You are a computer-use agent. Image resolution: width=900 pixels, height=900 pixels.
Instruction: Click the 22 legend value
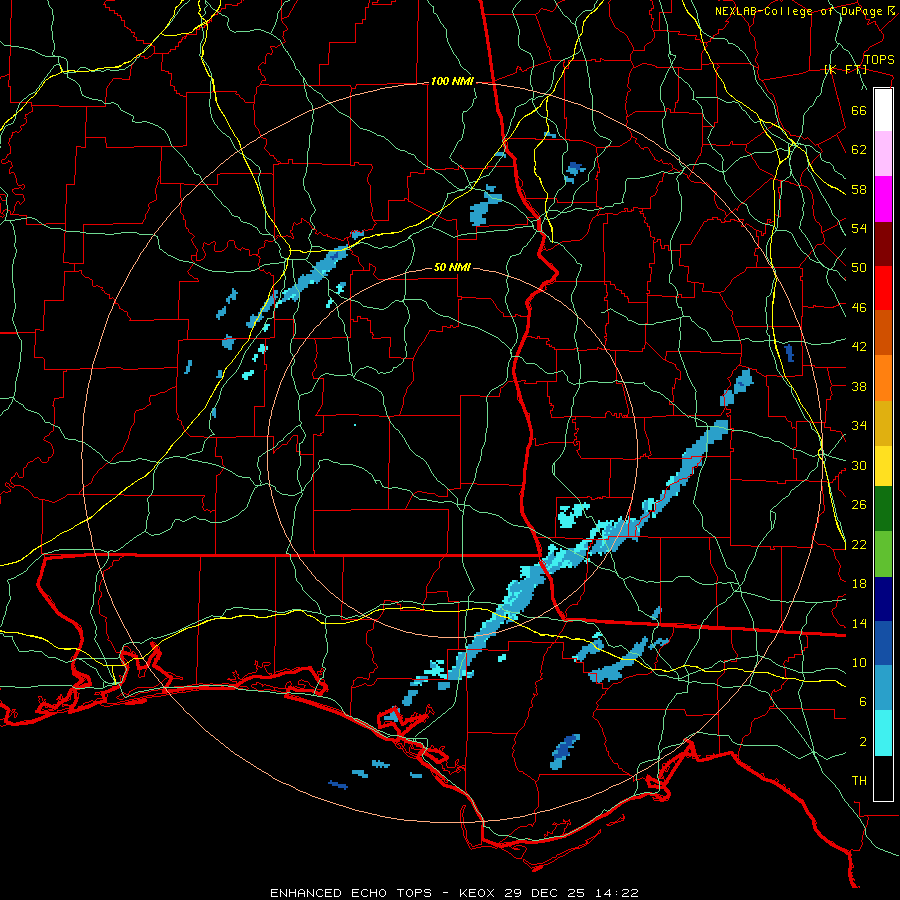tap(859, 544)
